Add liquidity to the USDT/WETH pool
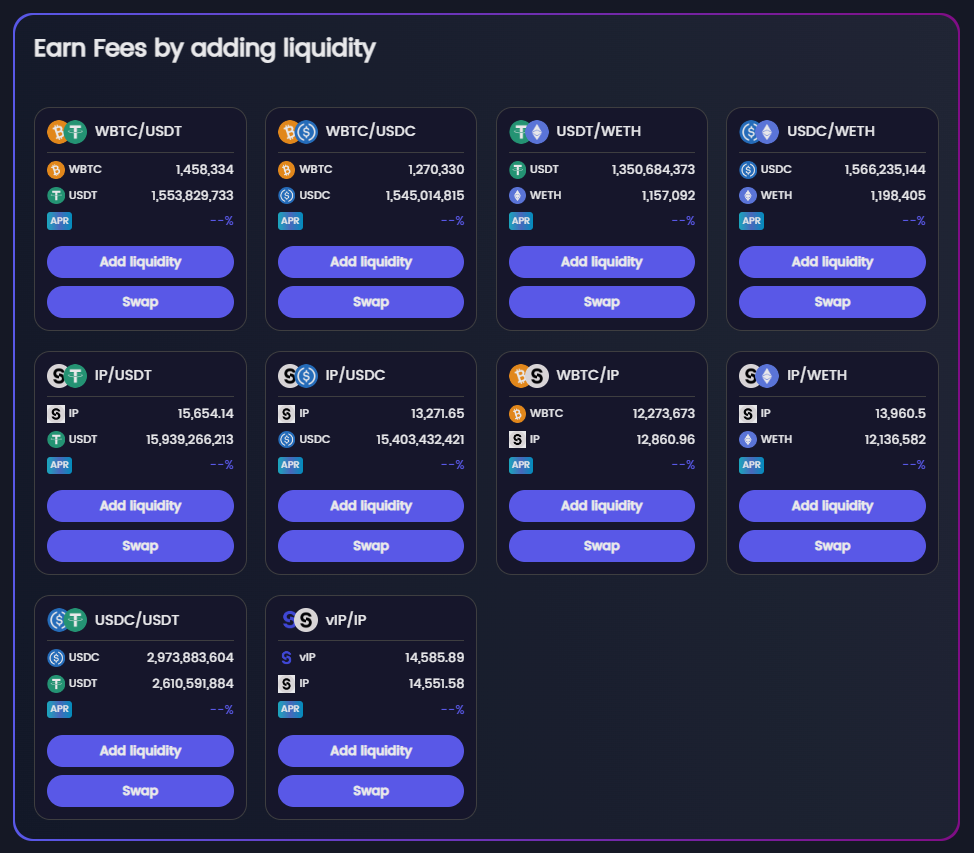 [x=602, y=262]
